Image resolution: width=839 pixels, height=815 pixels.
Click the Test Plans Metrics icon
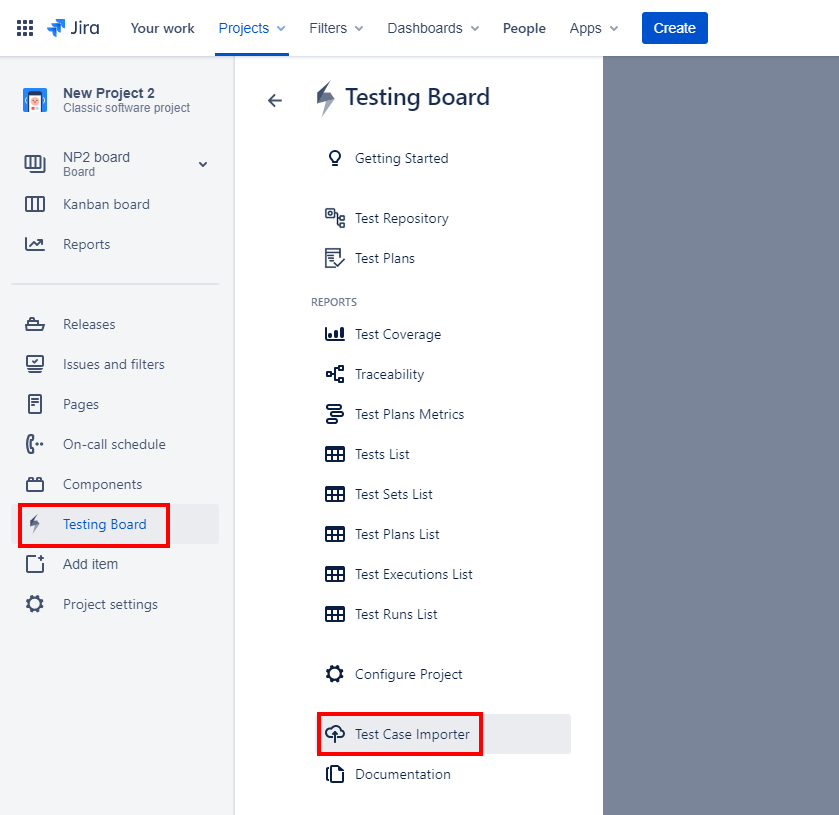tap(335, 414)
